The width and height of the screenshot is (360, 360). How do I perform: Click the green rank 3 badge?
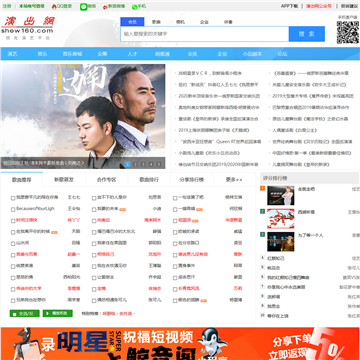263,234
